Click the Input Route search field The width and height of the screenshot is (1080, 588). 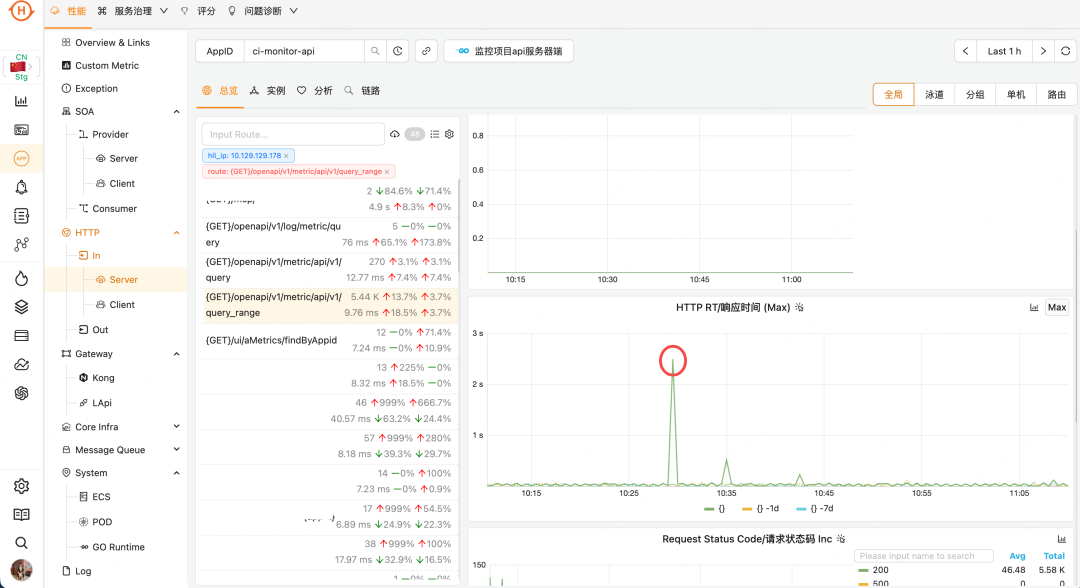tap(293, 134)
